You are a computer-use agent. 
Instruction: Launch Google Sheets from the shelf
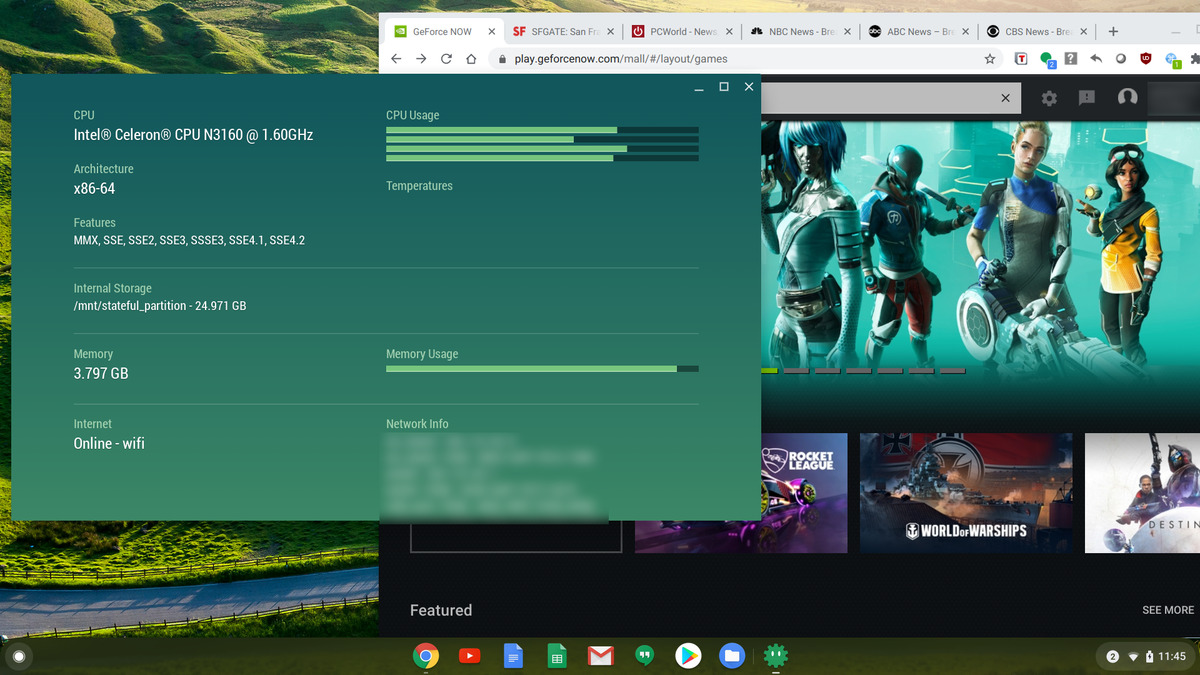(x=557, y=656)
